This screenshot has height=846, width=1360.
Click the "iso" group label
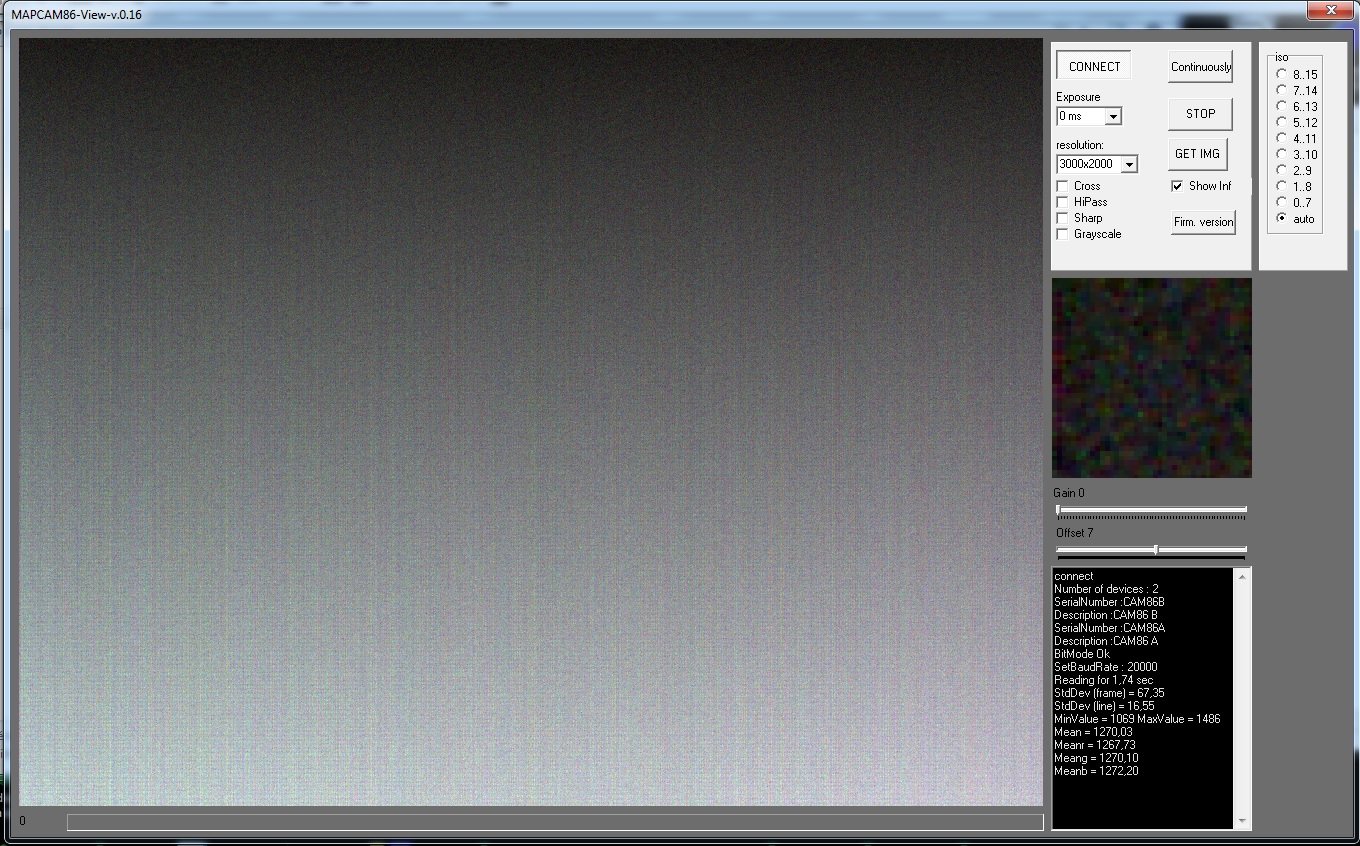pos(1282,57)
